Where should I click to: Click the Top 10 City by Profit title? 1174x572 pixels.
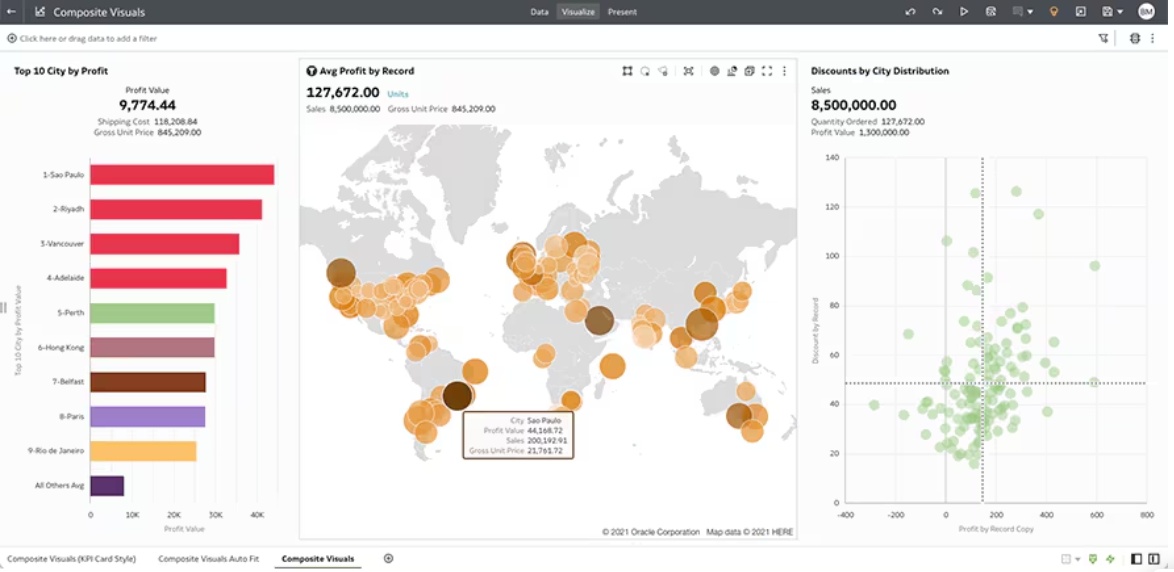[x=61, y=71]
